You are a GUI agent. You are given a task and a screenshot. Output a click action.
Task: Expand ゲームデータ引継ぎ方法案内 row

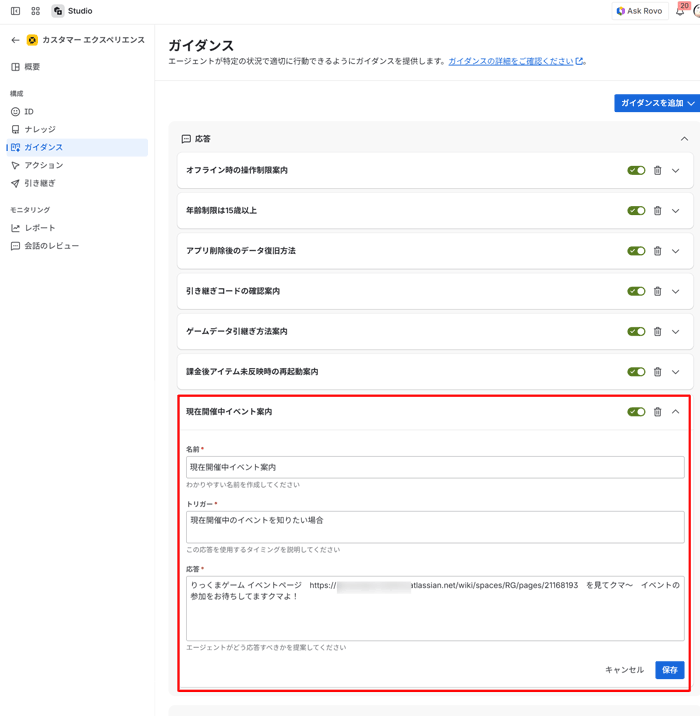pos(676,332)
